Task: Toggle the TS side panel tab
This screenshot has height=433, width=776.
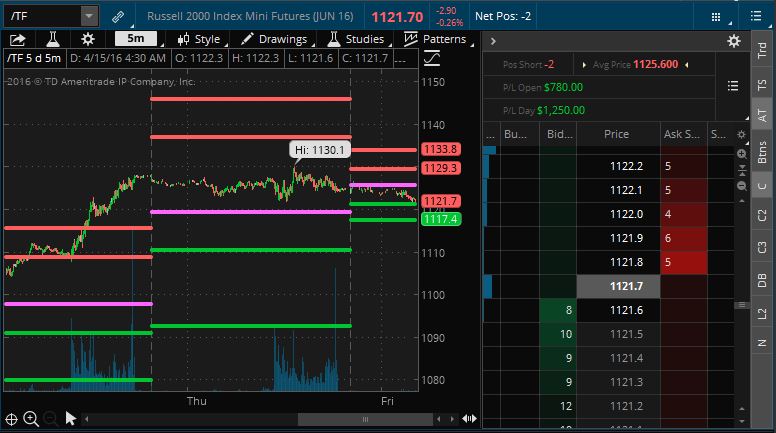Action: click(x=762, y=85)
